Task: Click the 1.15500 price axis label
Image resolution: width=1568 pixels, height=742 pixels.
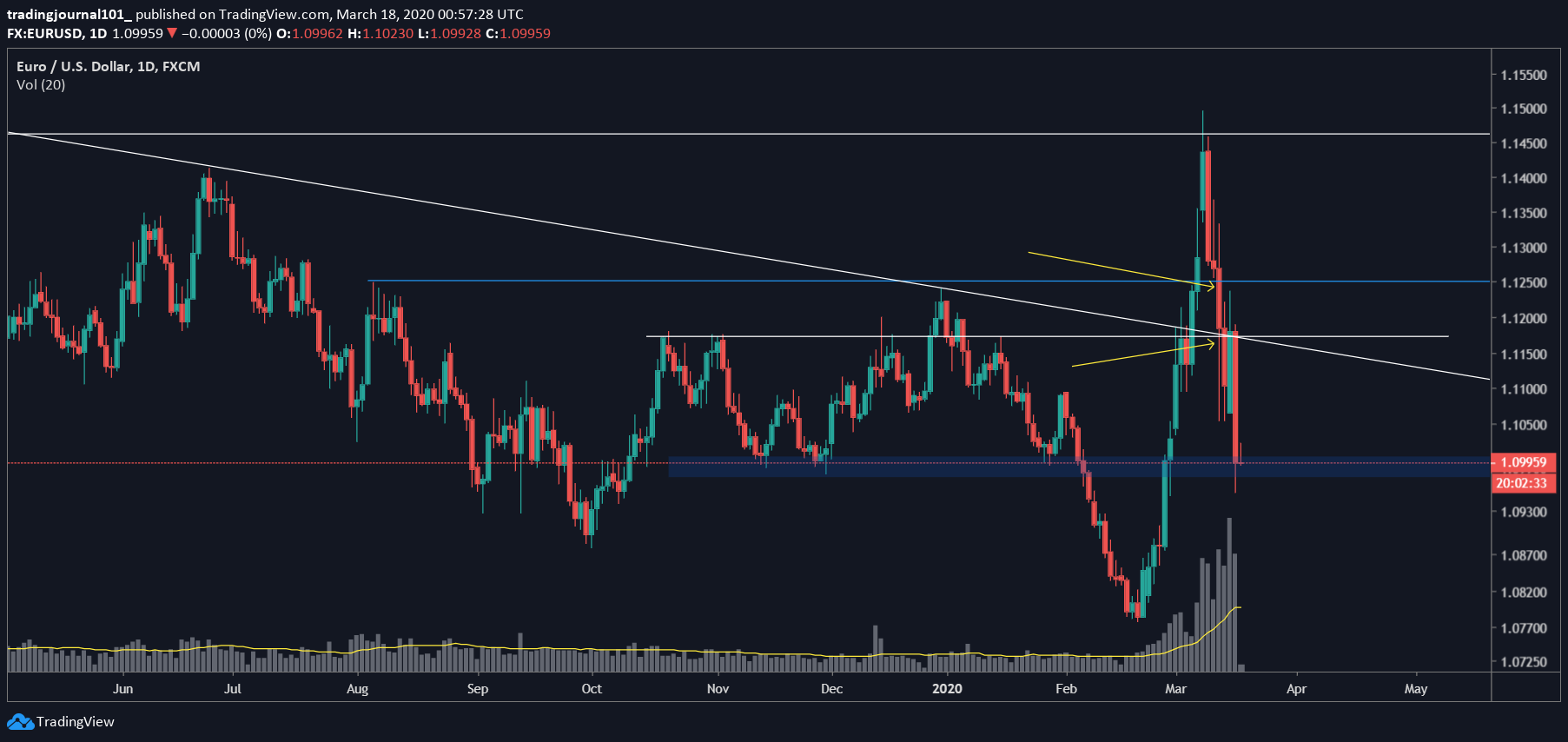Action: pyautogui.click(x=1524, y=75)
